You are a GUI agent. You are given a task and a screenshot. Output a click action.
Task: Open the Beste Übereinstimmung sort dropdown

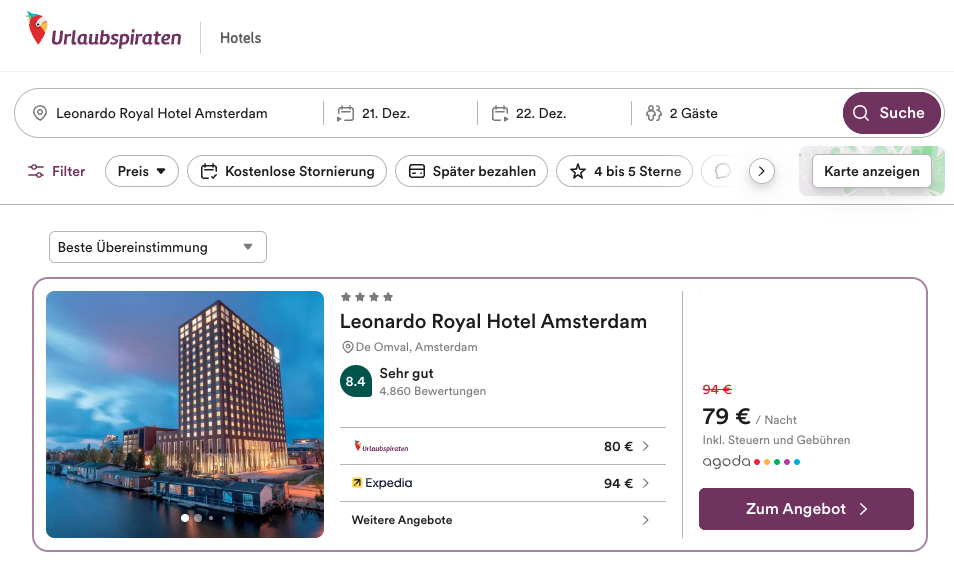pos(157,247)
